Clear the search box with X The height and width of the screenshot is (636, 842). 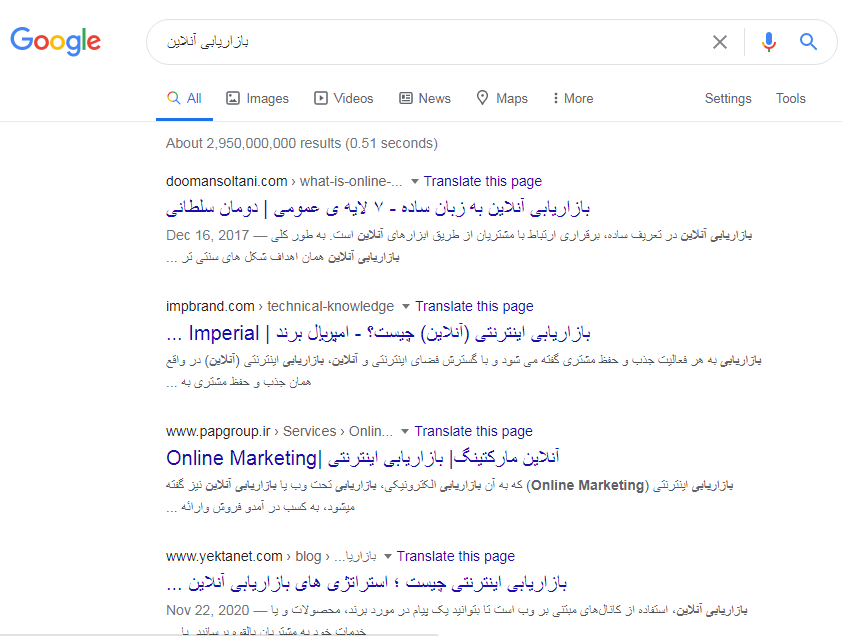(x=720, y=42)
